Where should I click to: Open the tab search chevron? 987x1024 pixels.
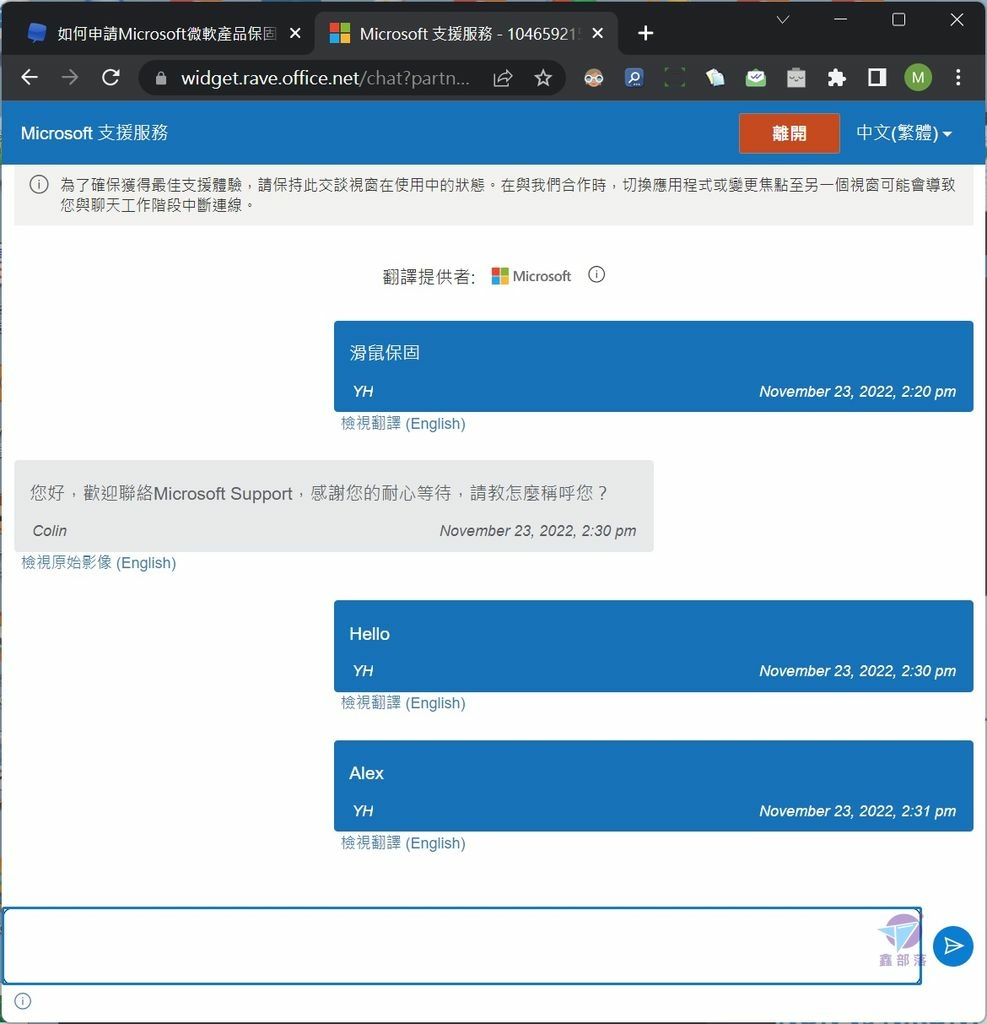point(783,20)
